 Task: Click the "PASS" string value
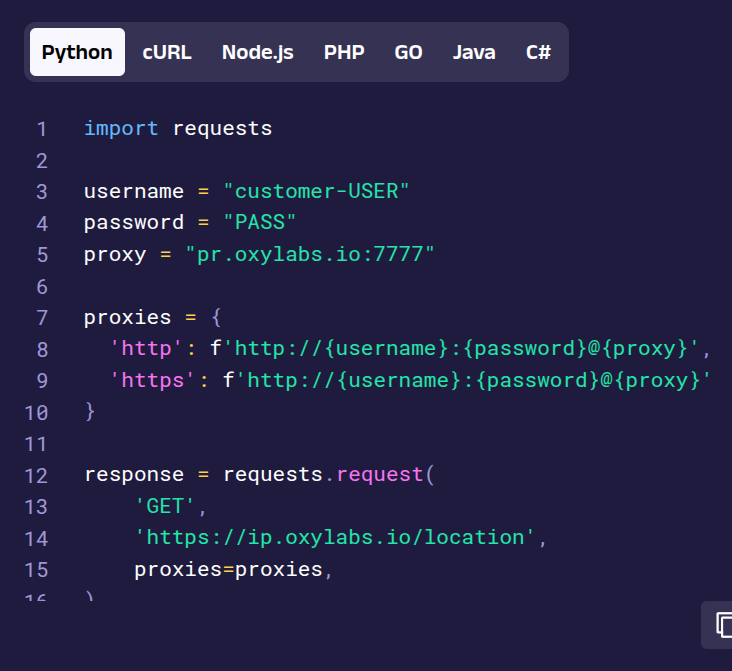pyautogui.click(x=260, y=222)
